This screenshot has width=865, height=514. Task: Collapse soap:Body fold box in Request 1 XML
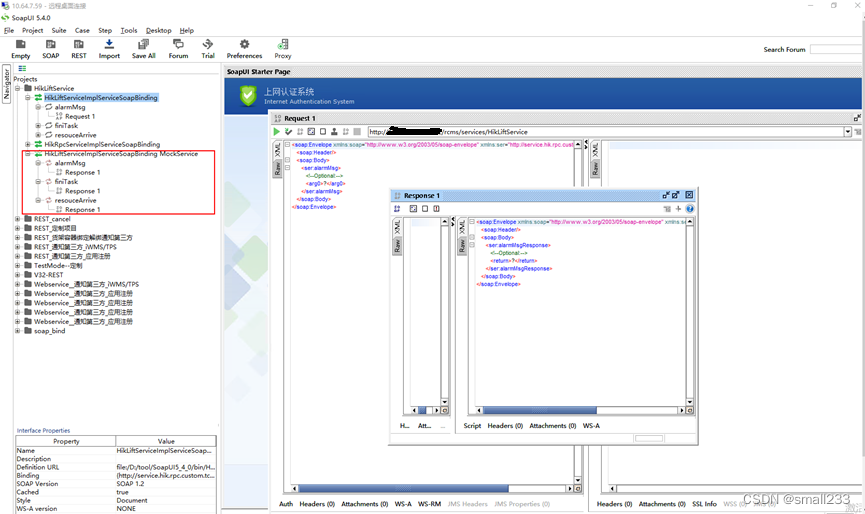(287, 160)
